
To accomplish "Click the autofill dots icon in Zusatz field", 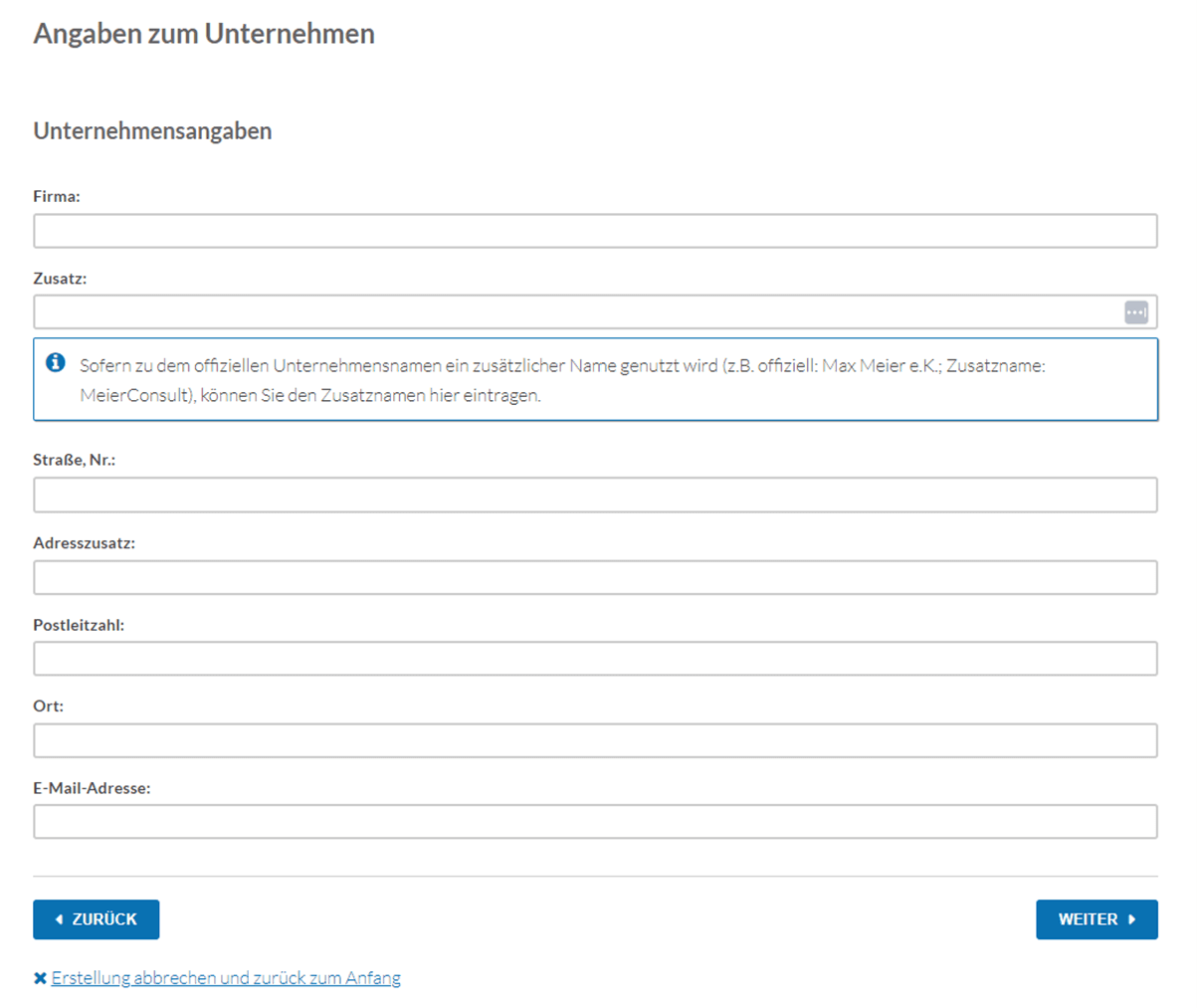I will coord(1135,312).
